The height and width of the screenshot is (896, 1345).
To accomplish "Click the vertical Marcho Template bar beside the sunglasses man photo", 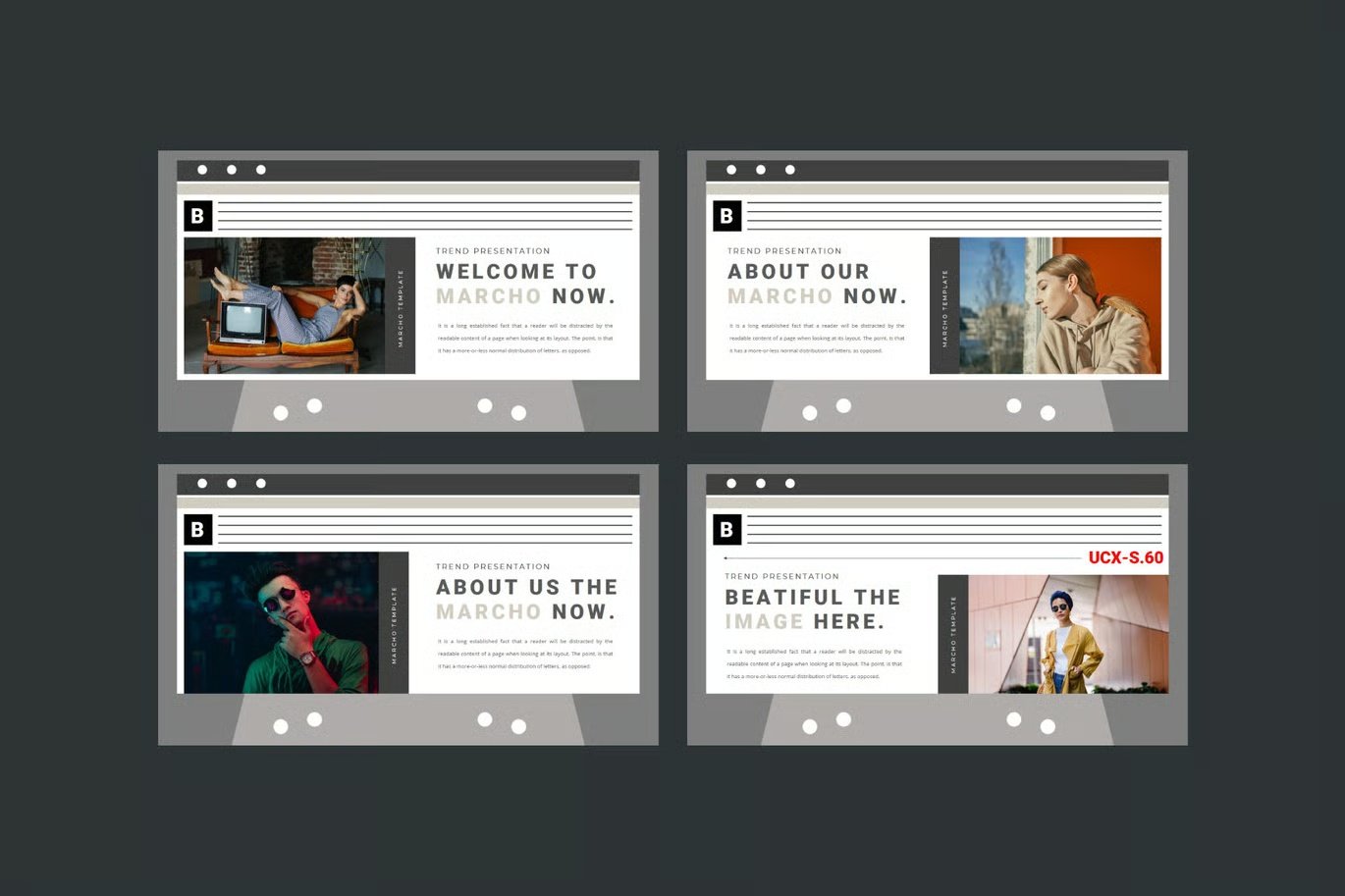I will [x=394, y=622].
